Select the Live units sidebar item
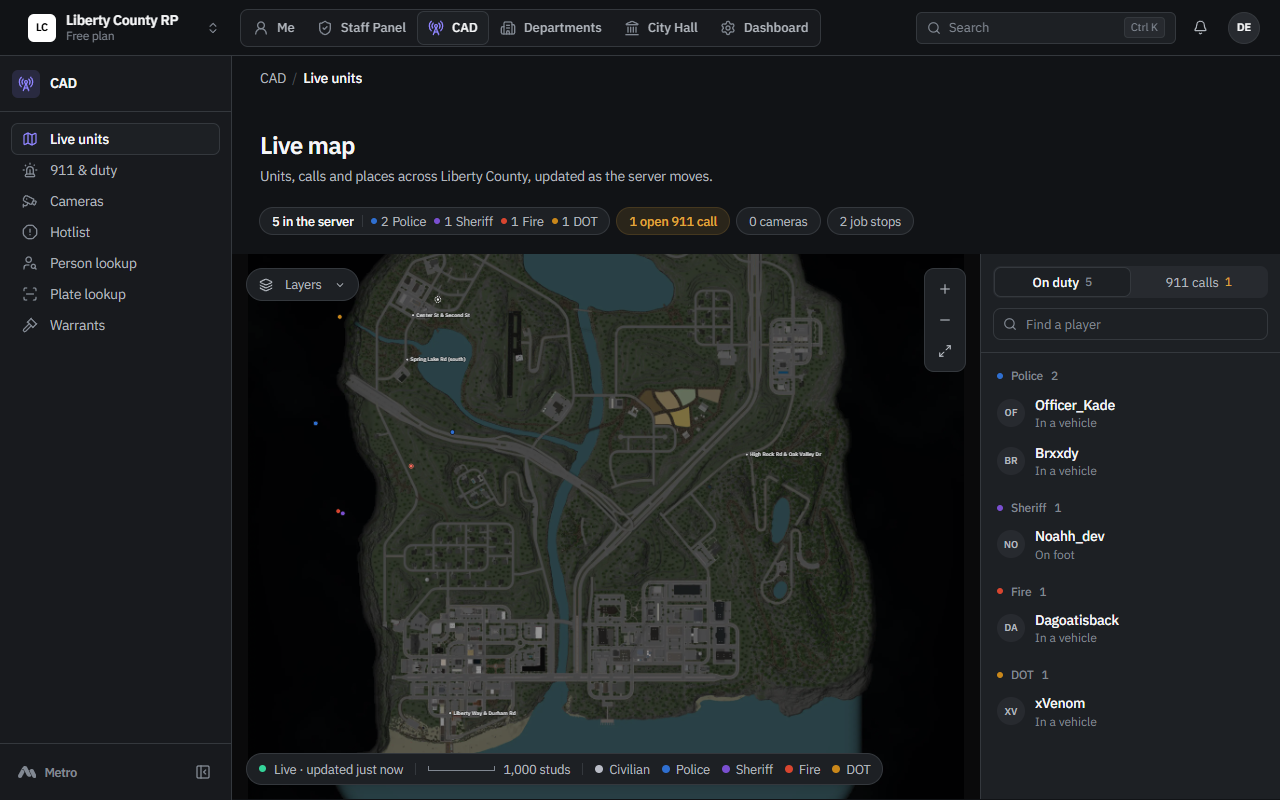The height and width of the screenshot is (800, 1280). pyautogui.click(x=115, y=139)
